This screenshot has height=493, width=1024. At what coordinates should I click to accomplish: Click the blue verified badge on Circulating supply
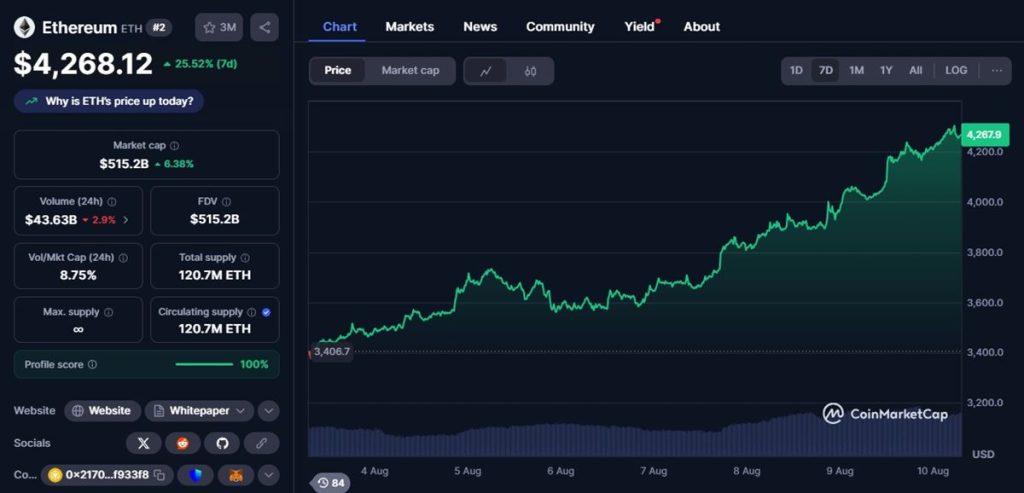point(266,312)
